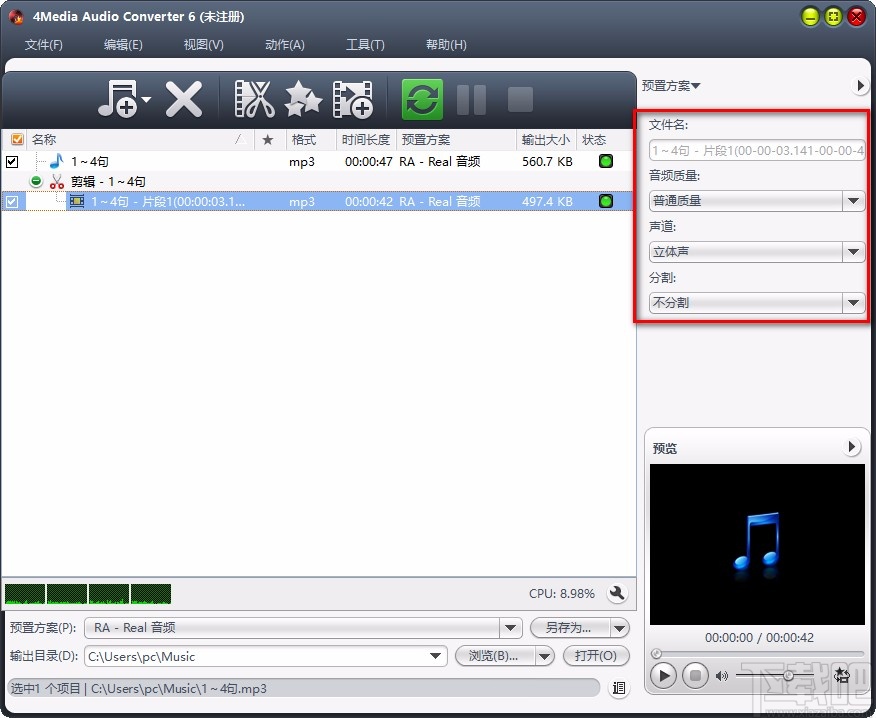This screenshot has width=876, height=718.
Task: Click the CPU usage graph
Action: click(88, 594)
